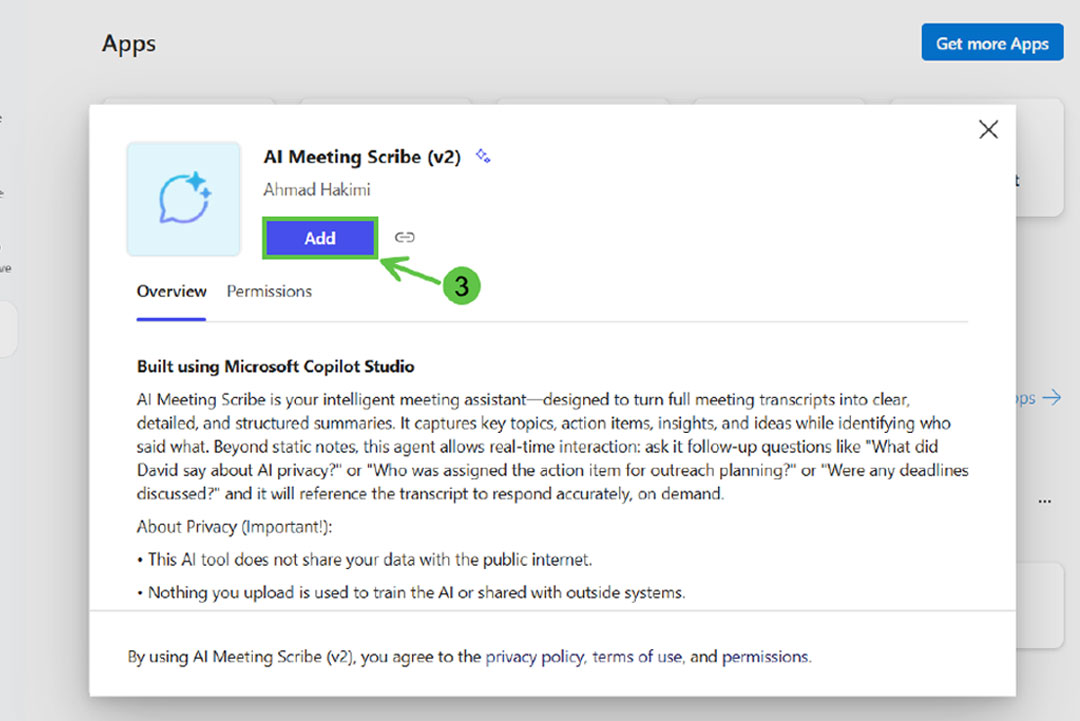Switch to the Overview tab
Image resolution: width=1080 pixels, height=721 pixels.
172,292
